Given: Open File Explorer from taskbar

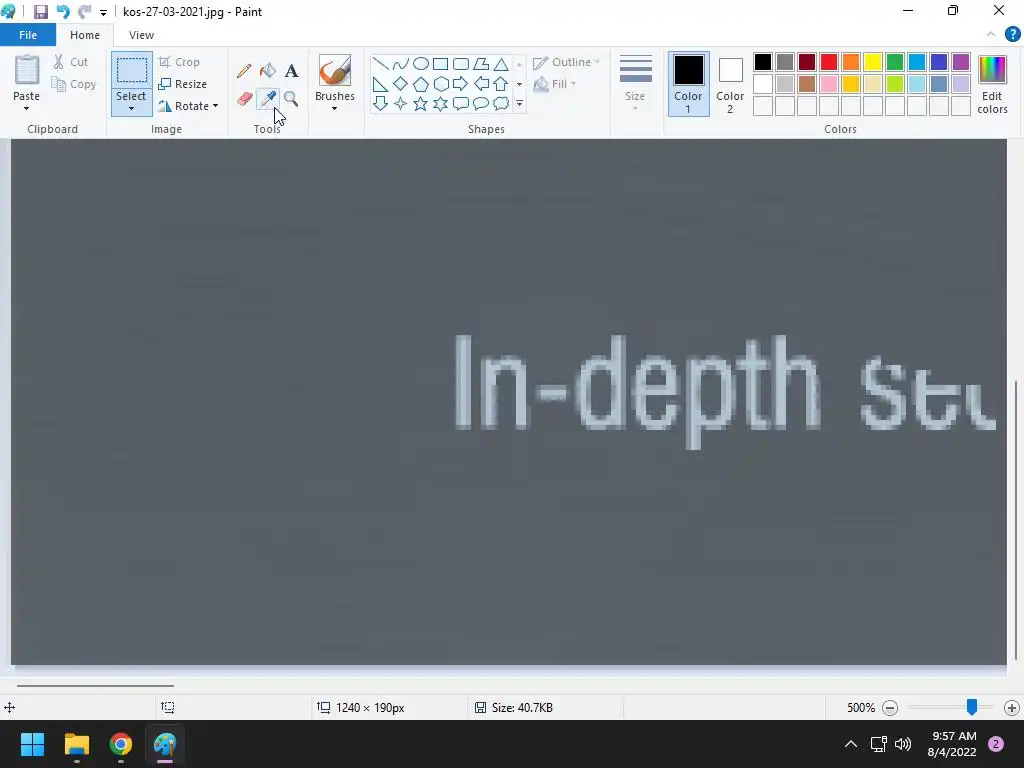Looking at the screenshot, I should point(76,744).
